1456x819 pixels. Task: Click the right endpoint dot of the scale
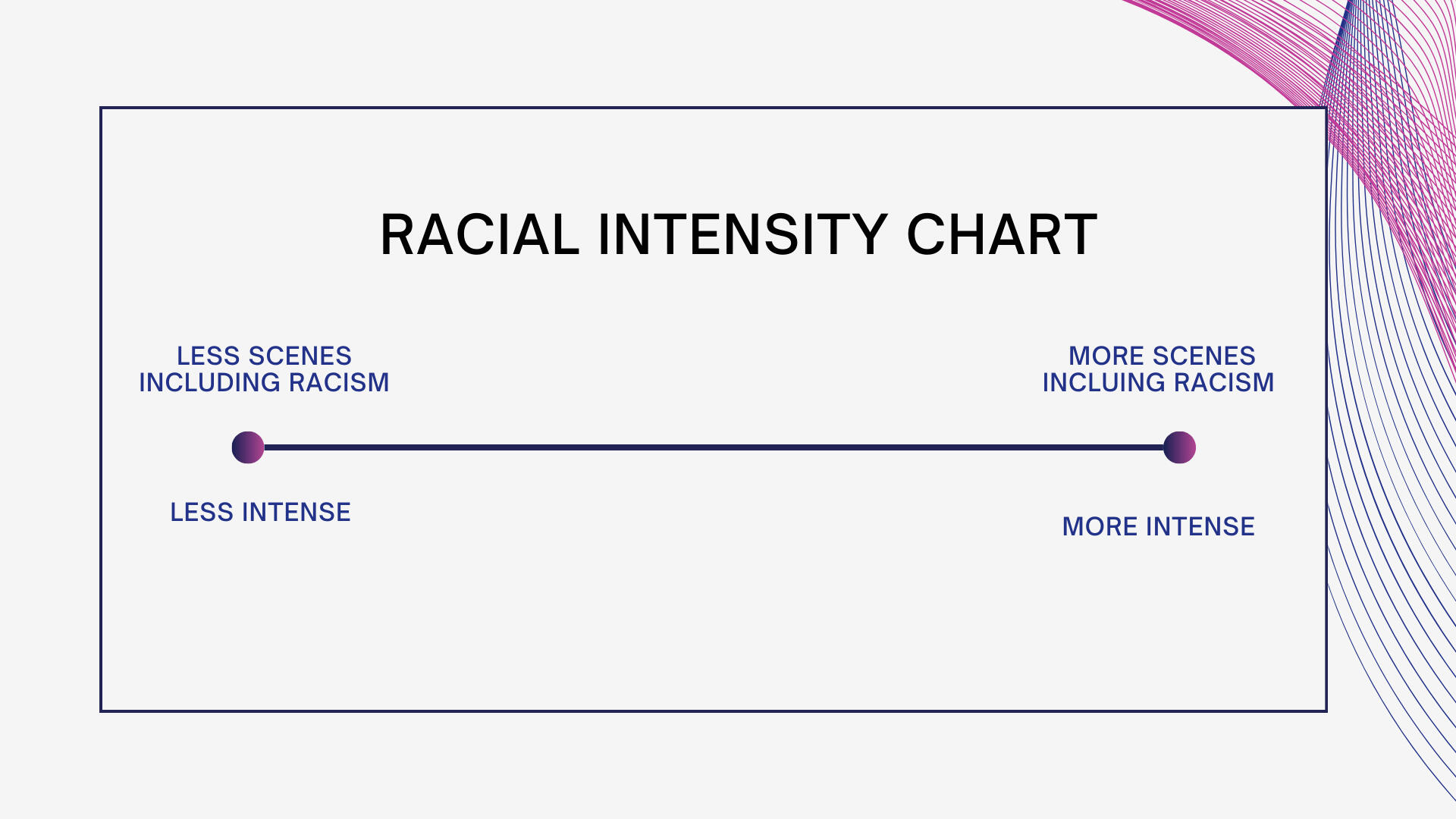[1179, 447]
